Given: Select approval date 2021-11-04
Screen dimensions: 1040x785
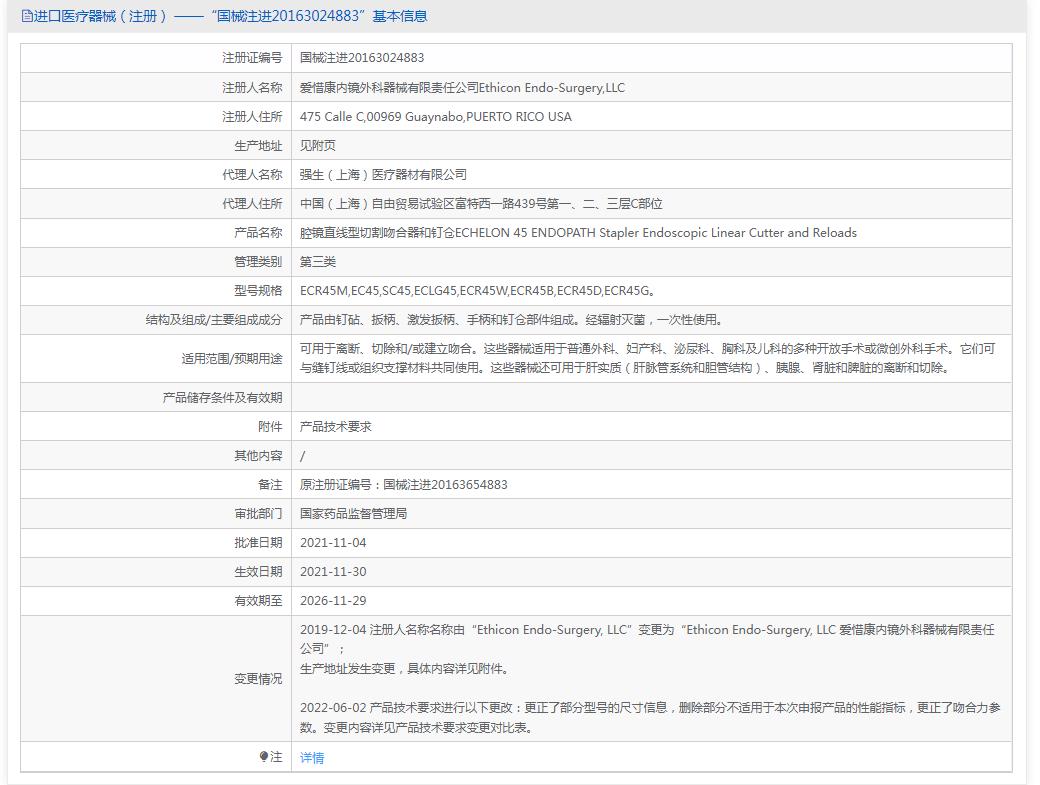Looking at the screenshot, I should tap(333, 542).
